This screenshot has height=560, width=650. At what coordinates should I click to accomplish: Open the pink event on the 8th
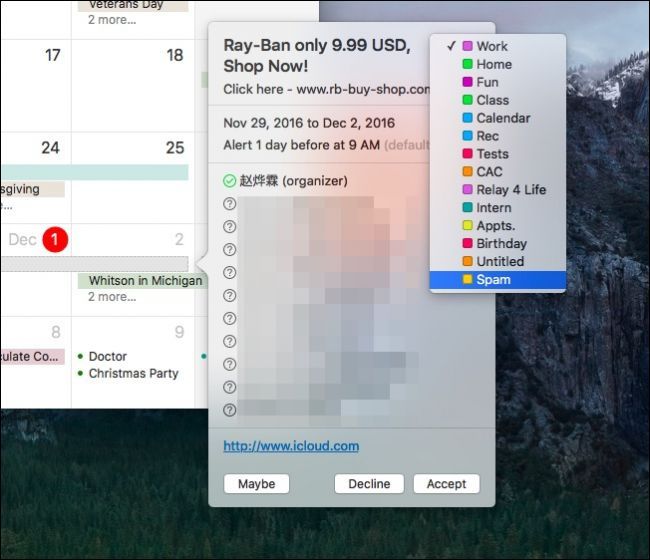(x=33, y=356)
